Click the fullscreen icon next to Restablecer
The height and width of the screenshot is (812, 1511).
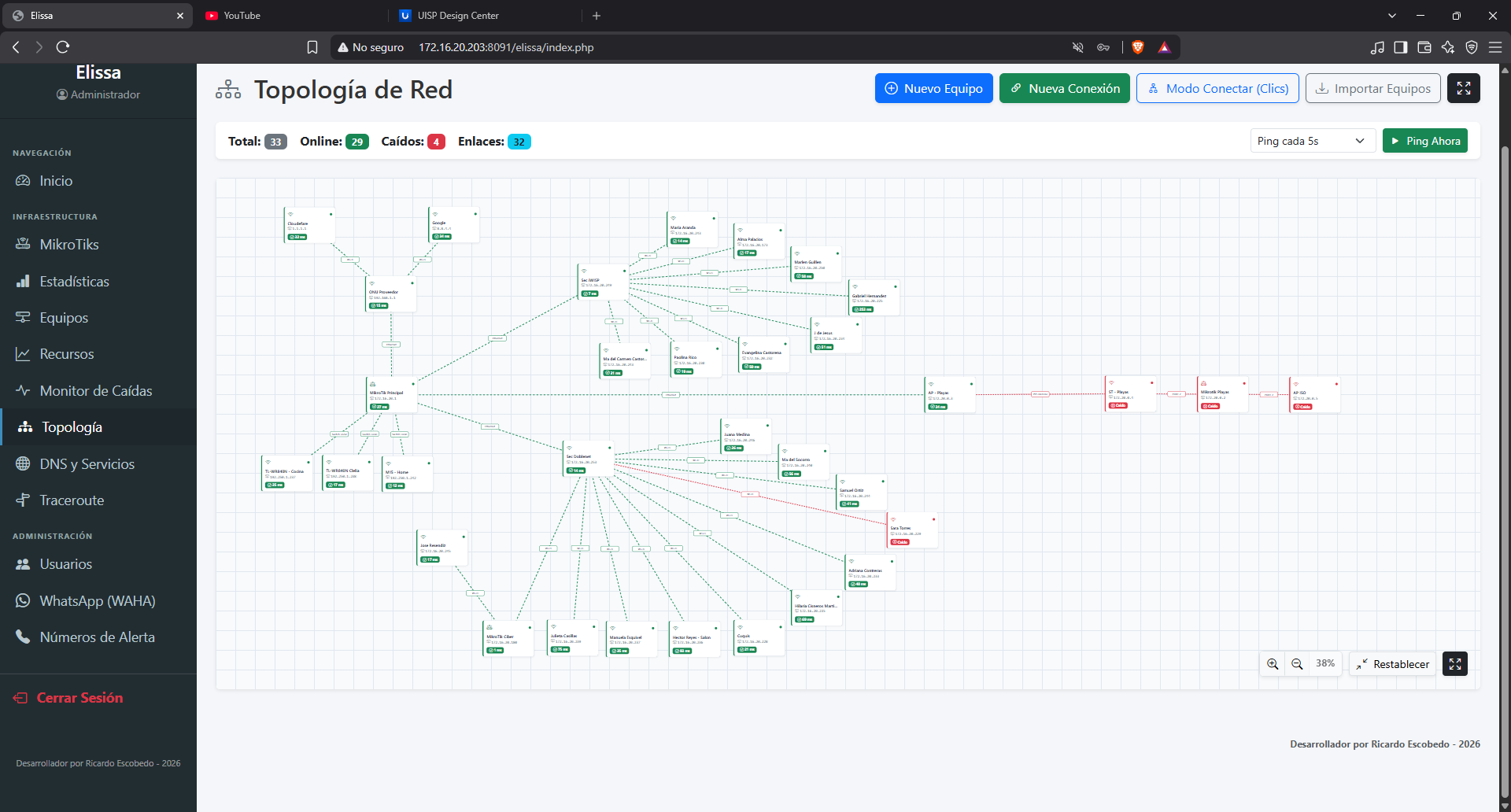pyautogui.click(x=1455, y=664)
